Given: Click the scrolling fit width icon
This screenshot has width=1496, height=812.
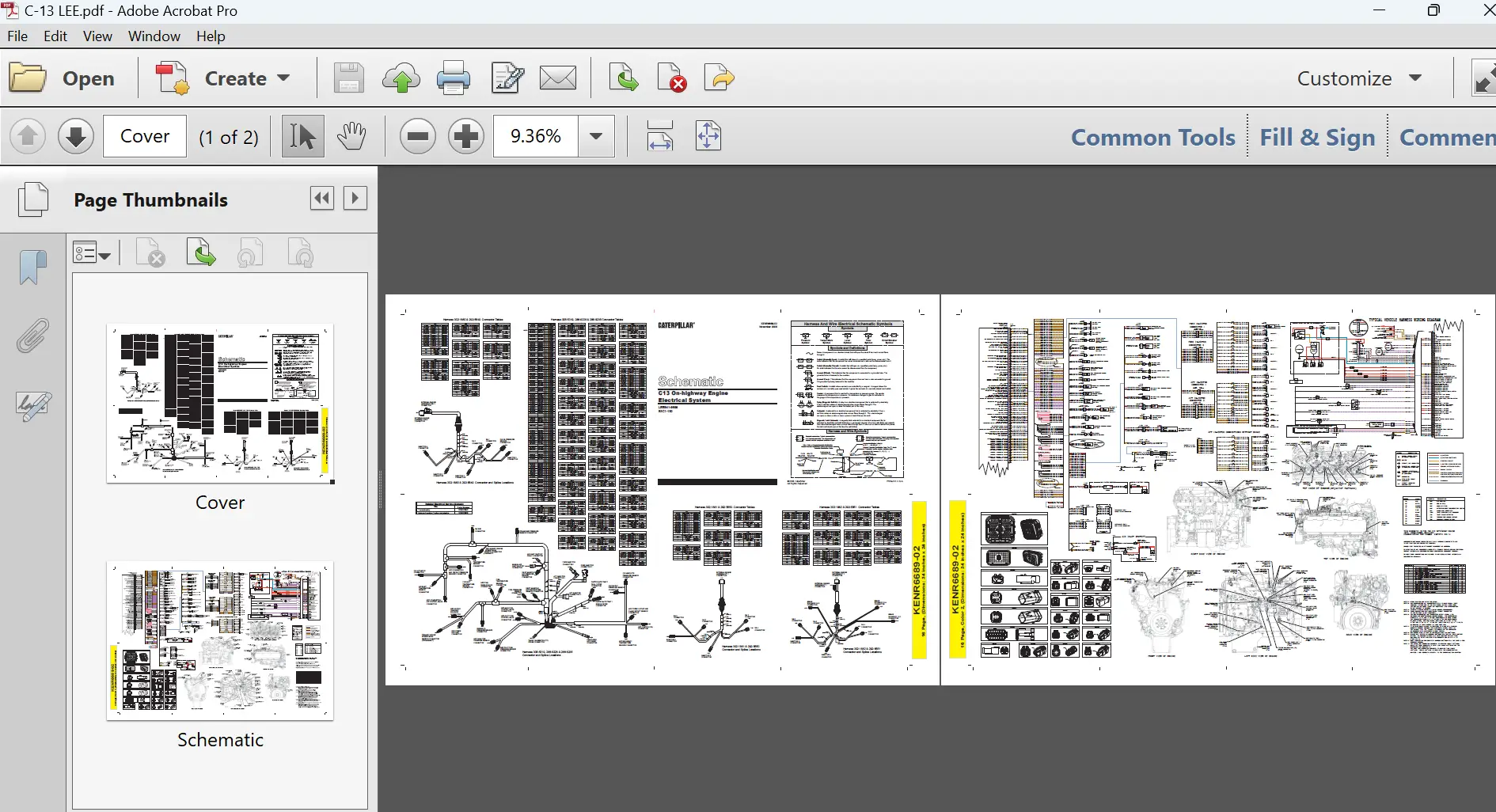Looking at the screenshot, I should (x=660, y=136).
